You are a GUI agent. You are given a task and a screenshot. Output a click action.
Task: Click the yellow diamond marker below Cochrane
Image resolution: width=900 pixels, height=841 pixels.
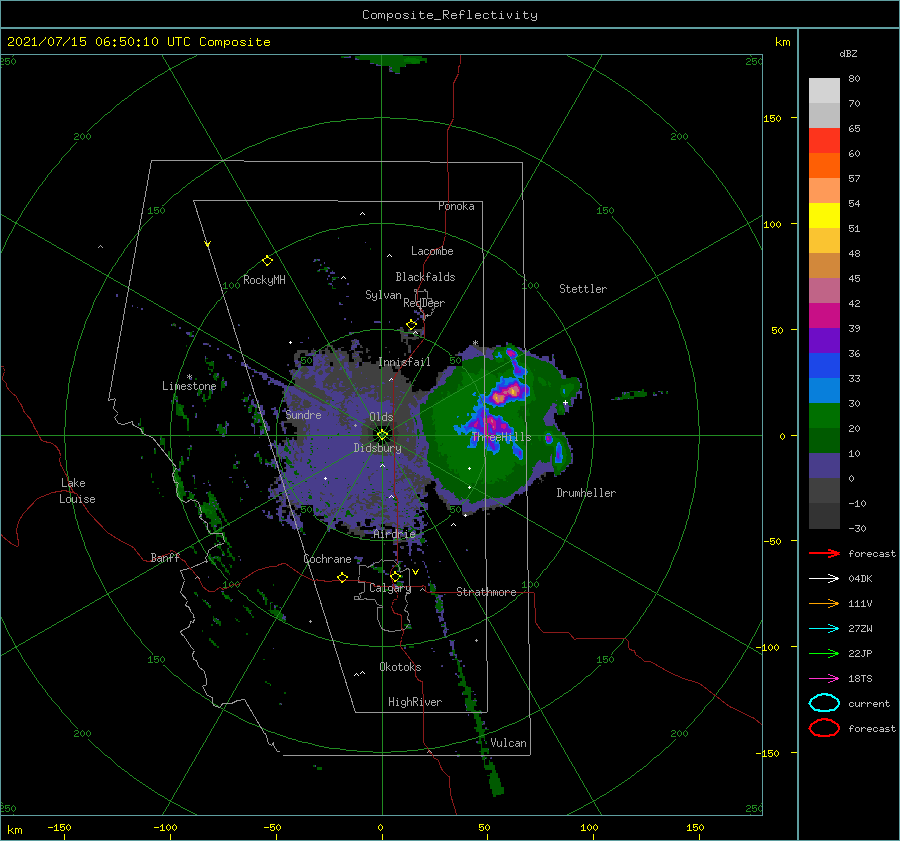(342, 577)
